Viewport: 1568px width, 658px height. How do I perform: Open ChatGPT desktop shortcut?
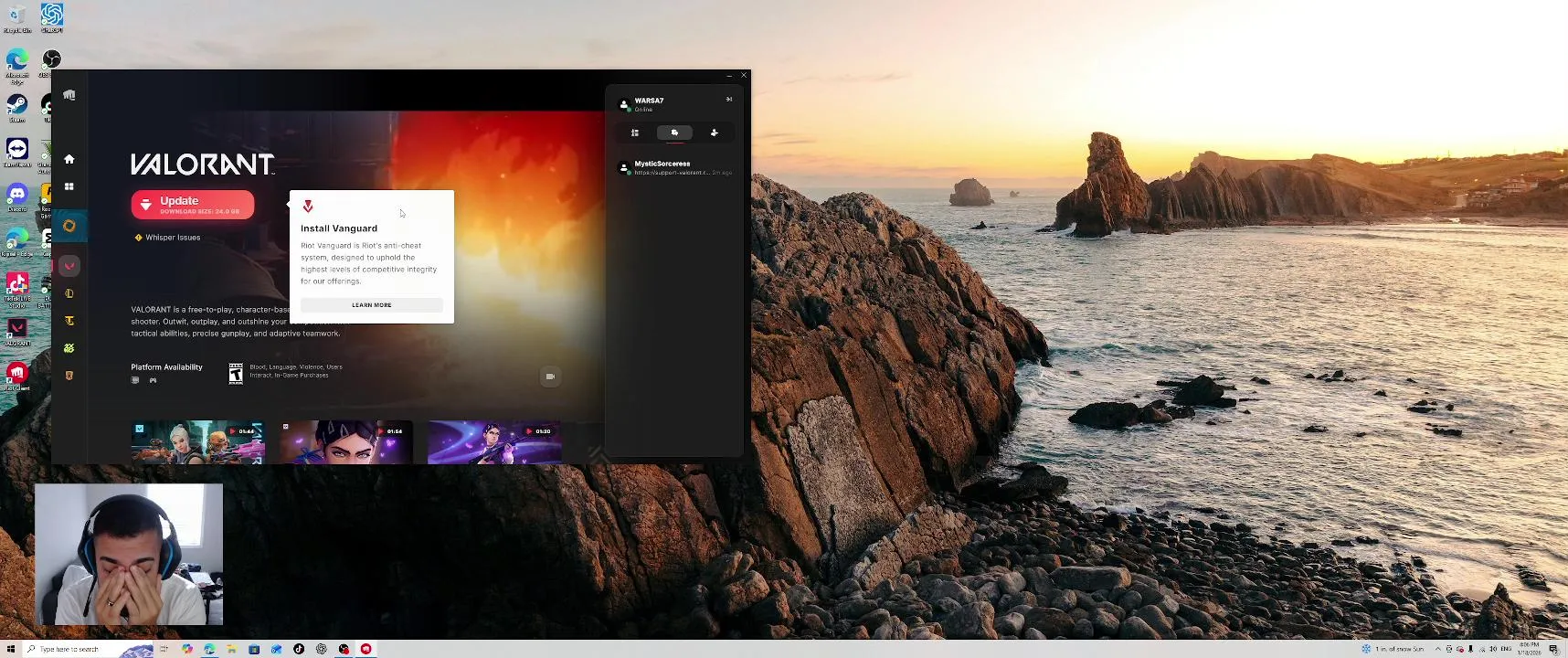coord(52,17)
